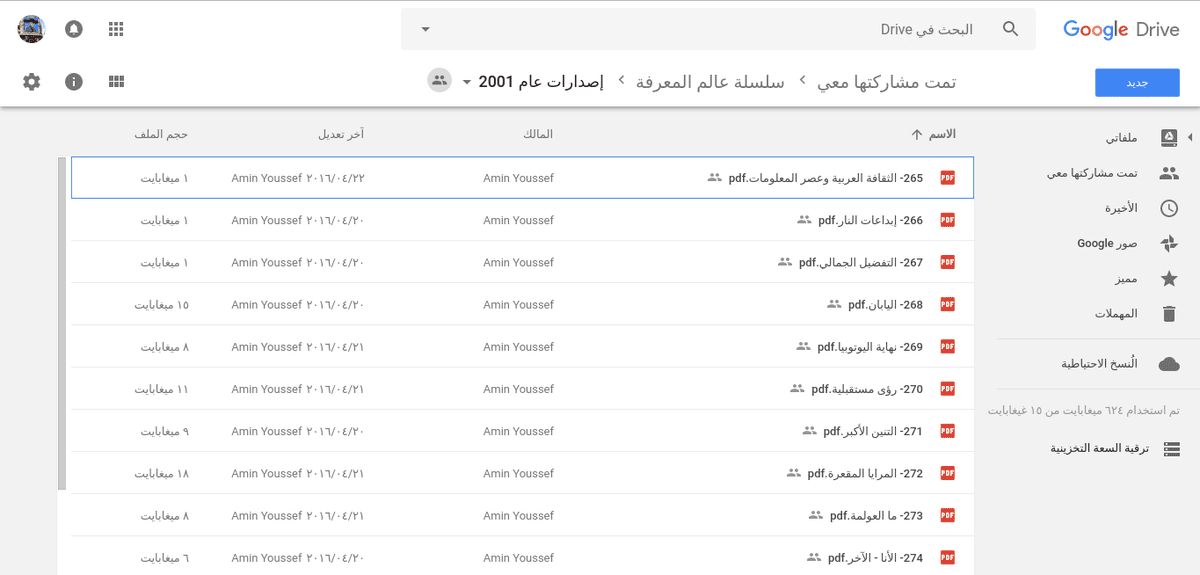The height and width of the screenshot is (575, 1200).
Task: Expand the ملفاتي tree arrow
Action: coord(1190,137)
